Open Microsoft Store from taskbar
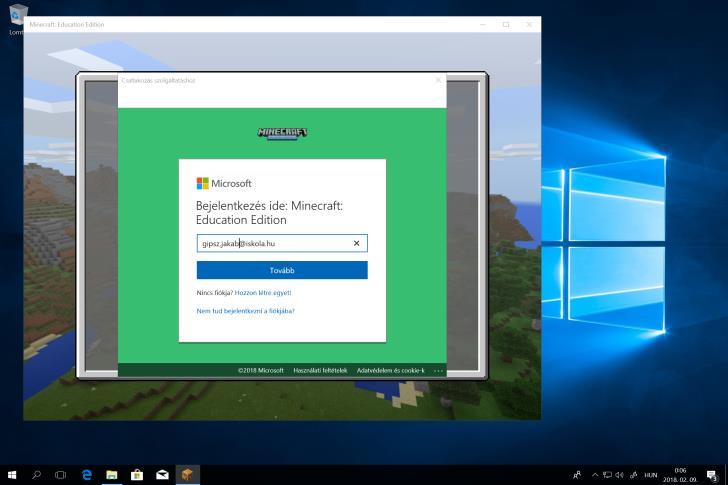 tap(137, 475)
